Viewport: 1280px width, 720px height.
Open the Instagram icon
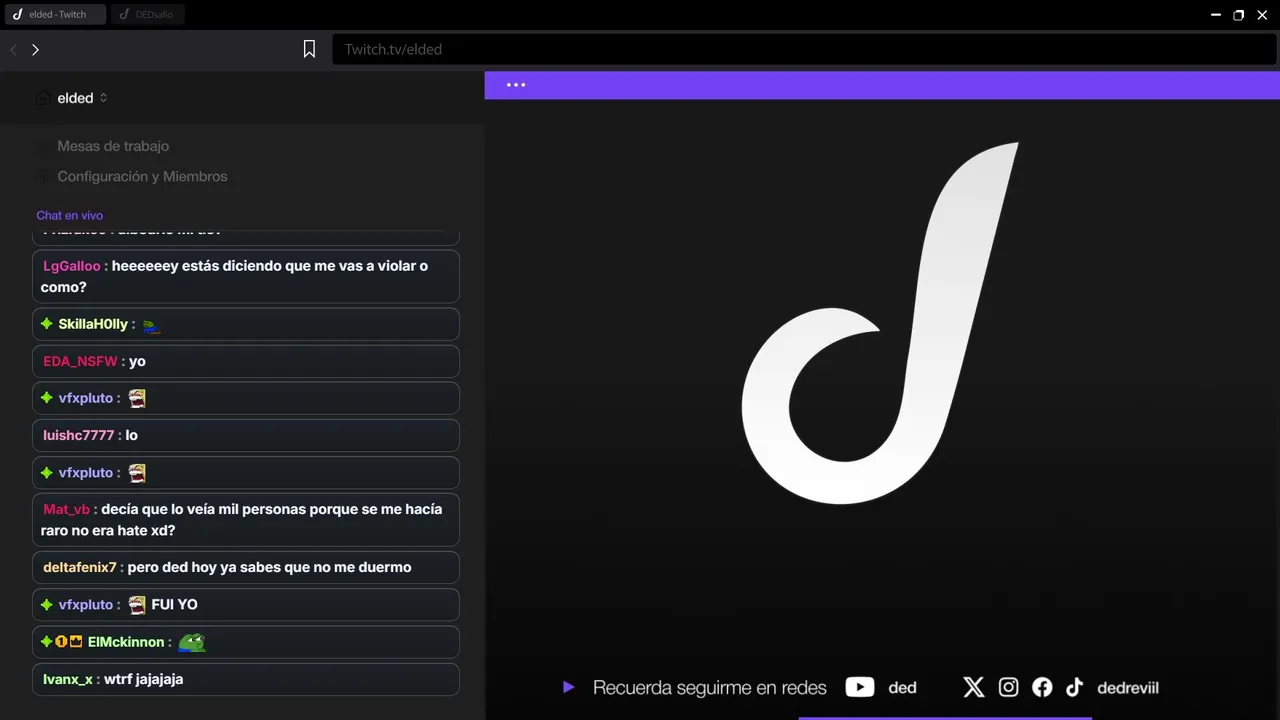1008,687
